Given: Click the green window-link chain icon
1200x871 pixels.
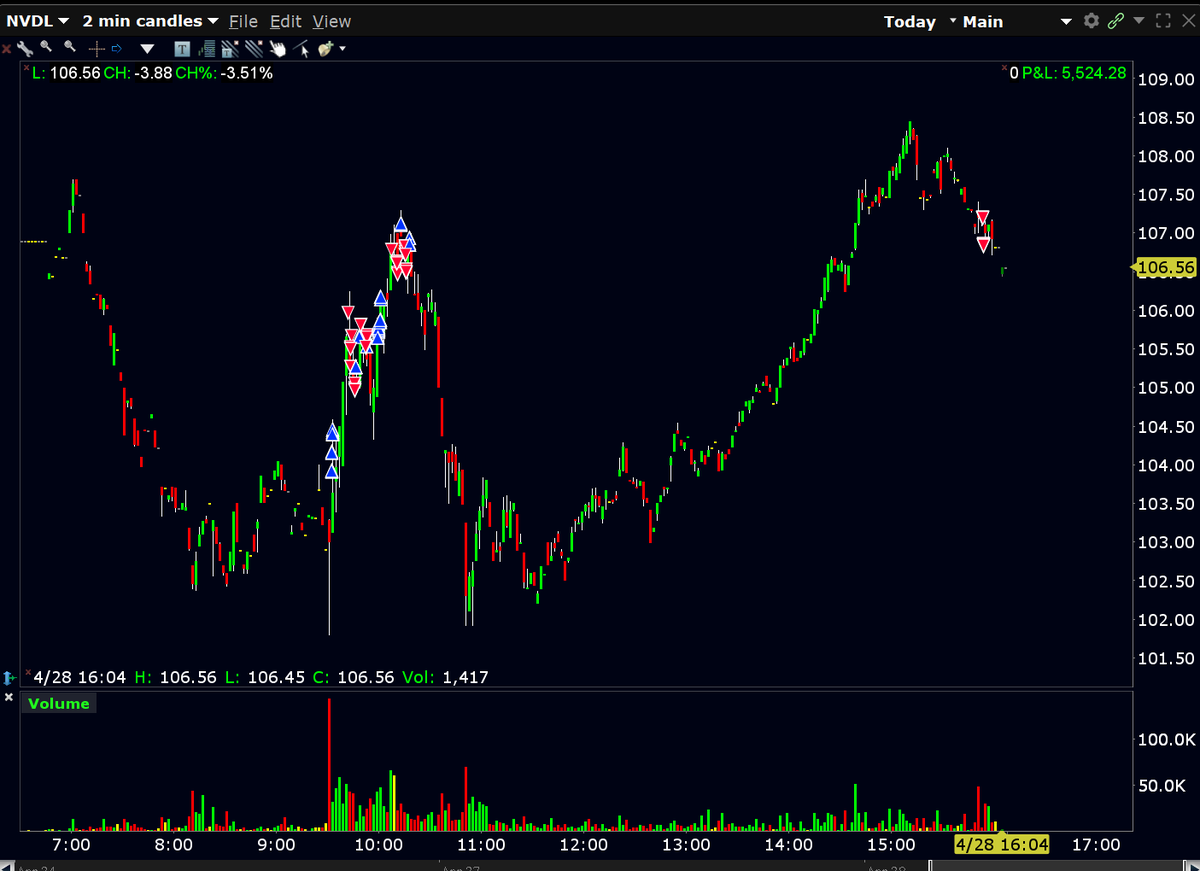Looking at the screenshot, I should (1116, 21).
